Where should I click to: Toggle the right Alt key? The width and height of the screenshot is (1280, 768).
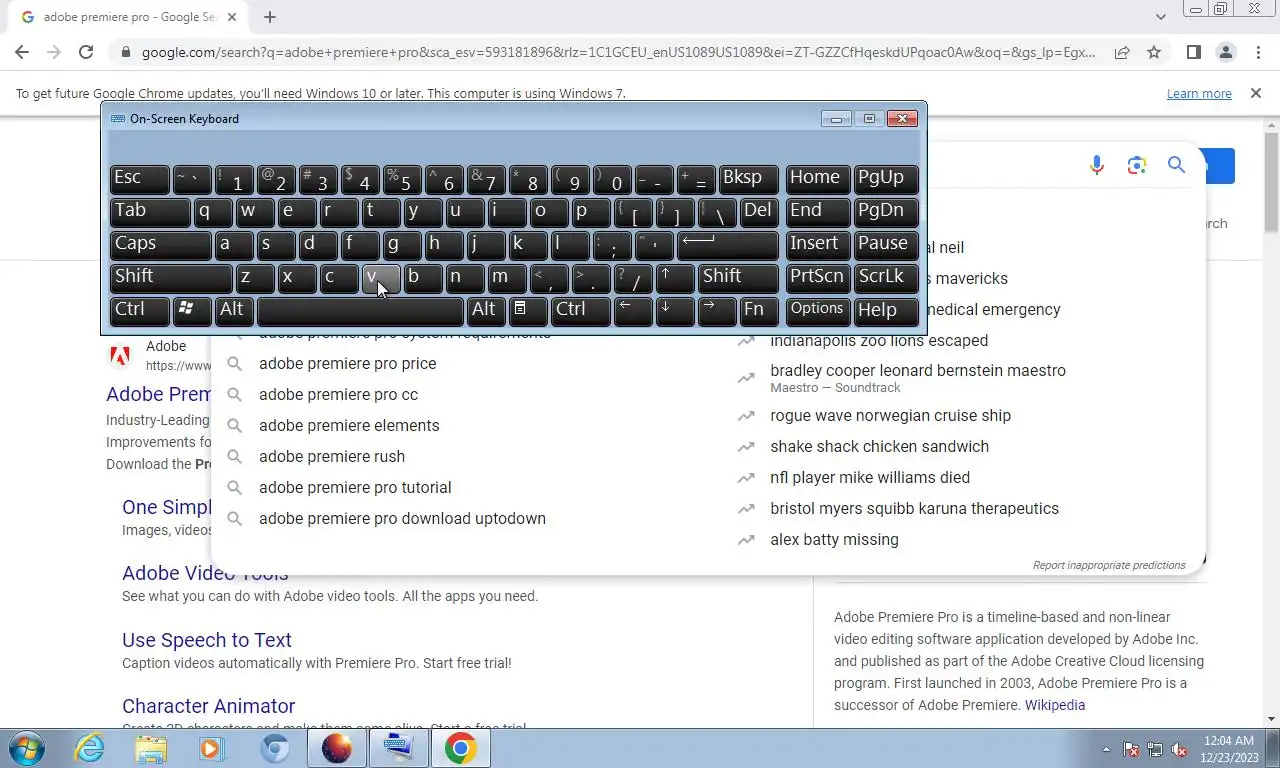486,311
